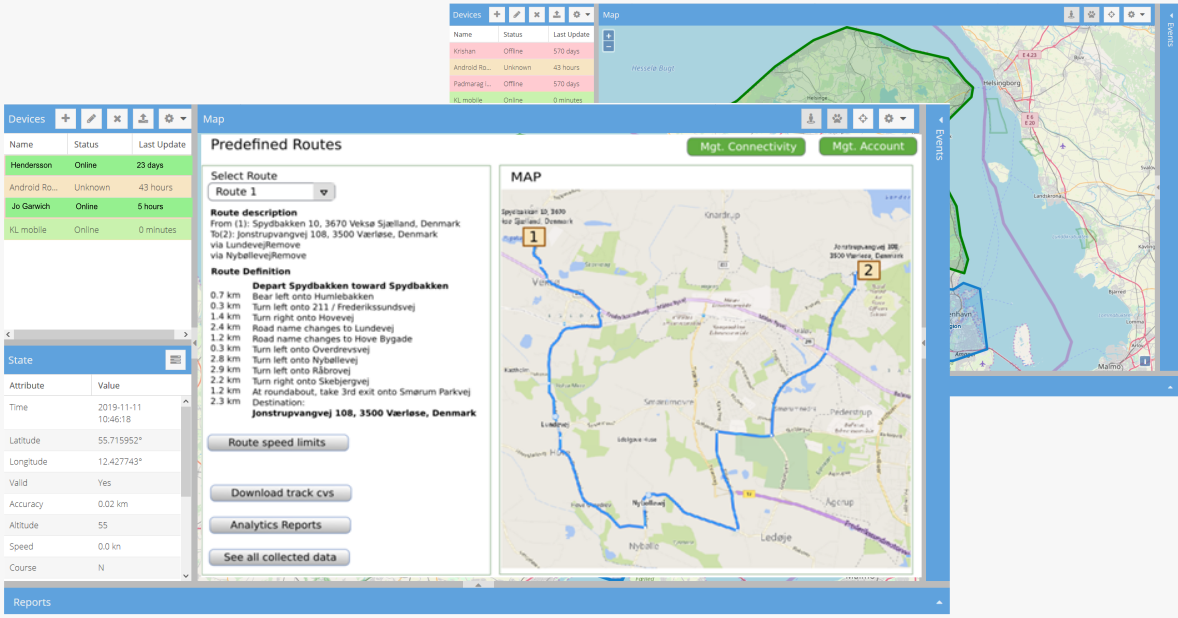Click the pencil edit icon in front Devices panel

coord(91,119)
